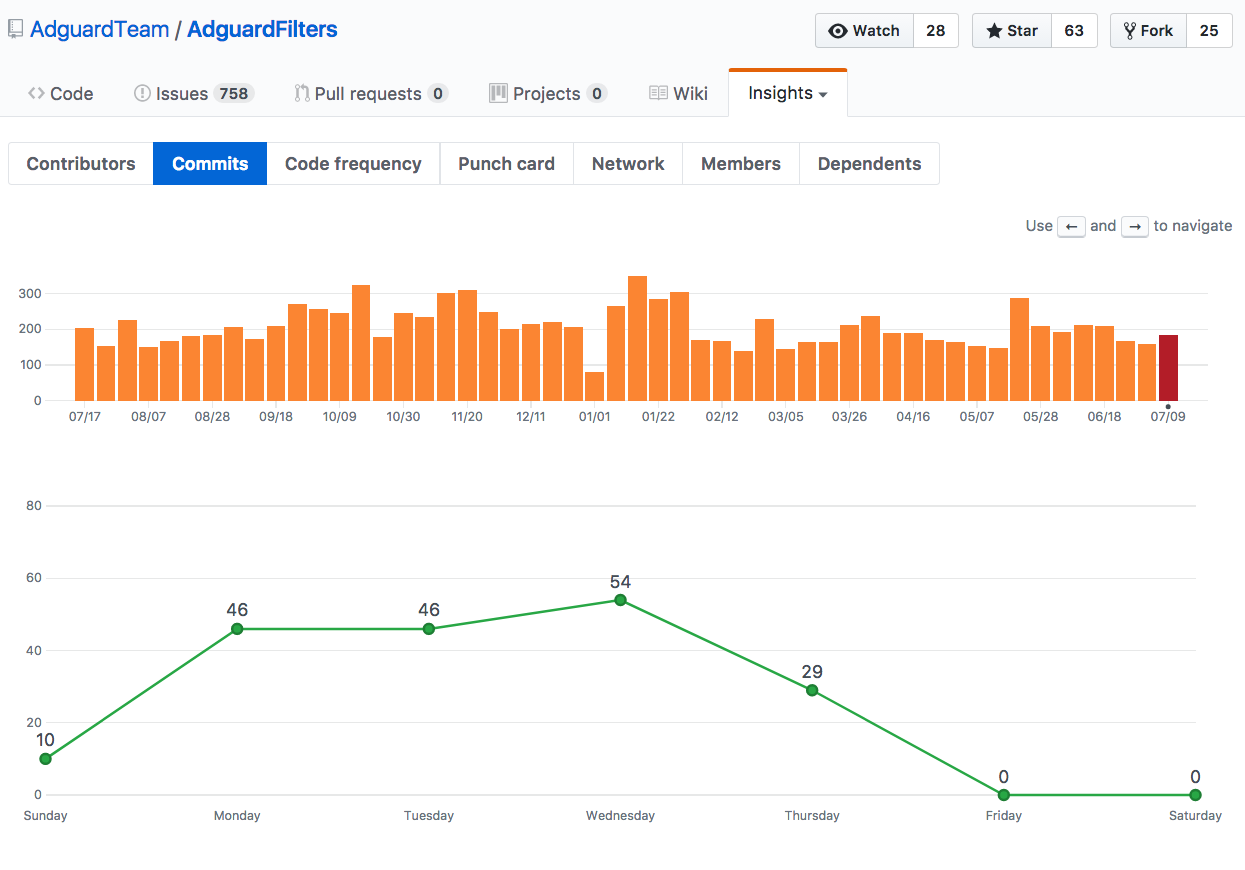1245x870 pixels.
Task: Open the Projects tab
Action: [x=548, y=93]
